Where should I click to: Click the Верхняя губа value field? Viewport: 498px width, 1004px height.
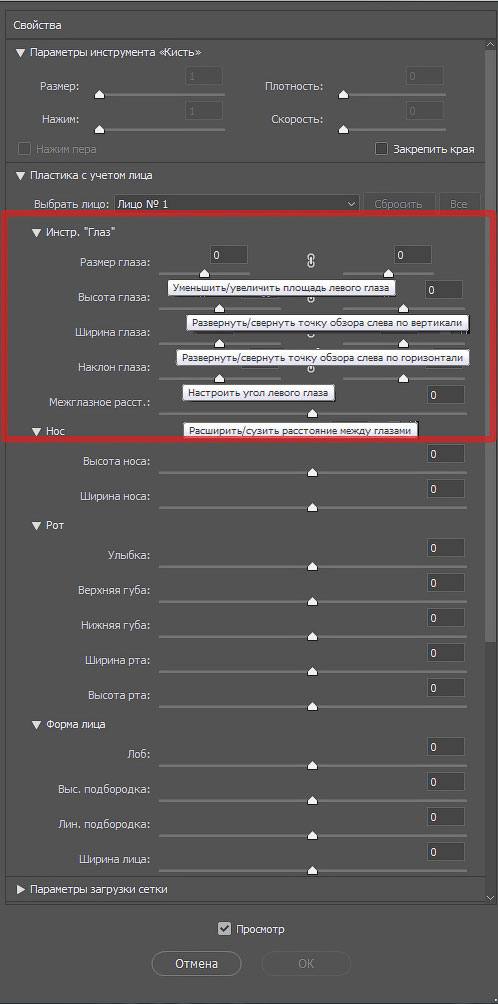446,583
